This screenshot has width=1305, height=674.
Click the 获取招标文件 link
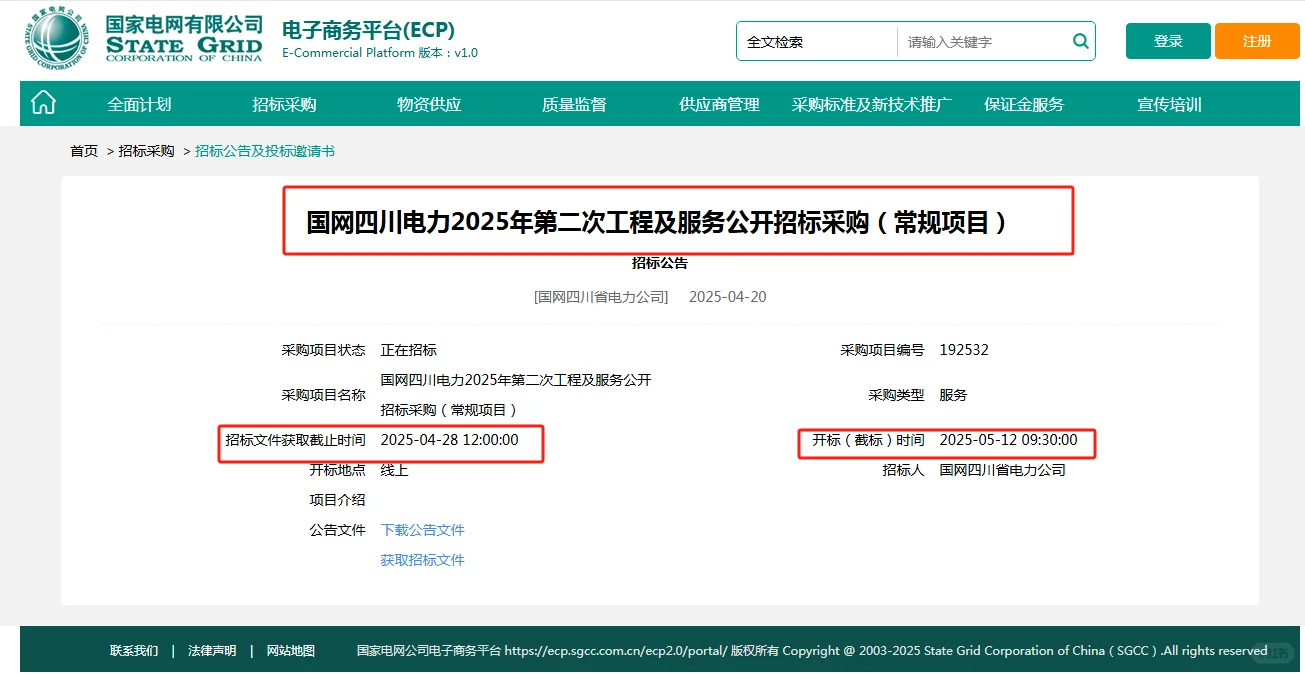tap(422, 560)
